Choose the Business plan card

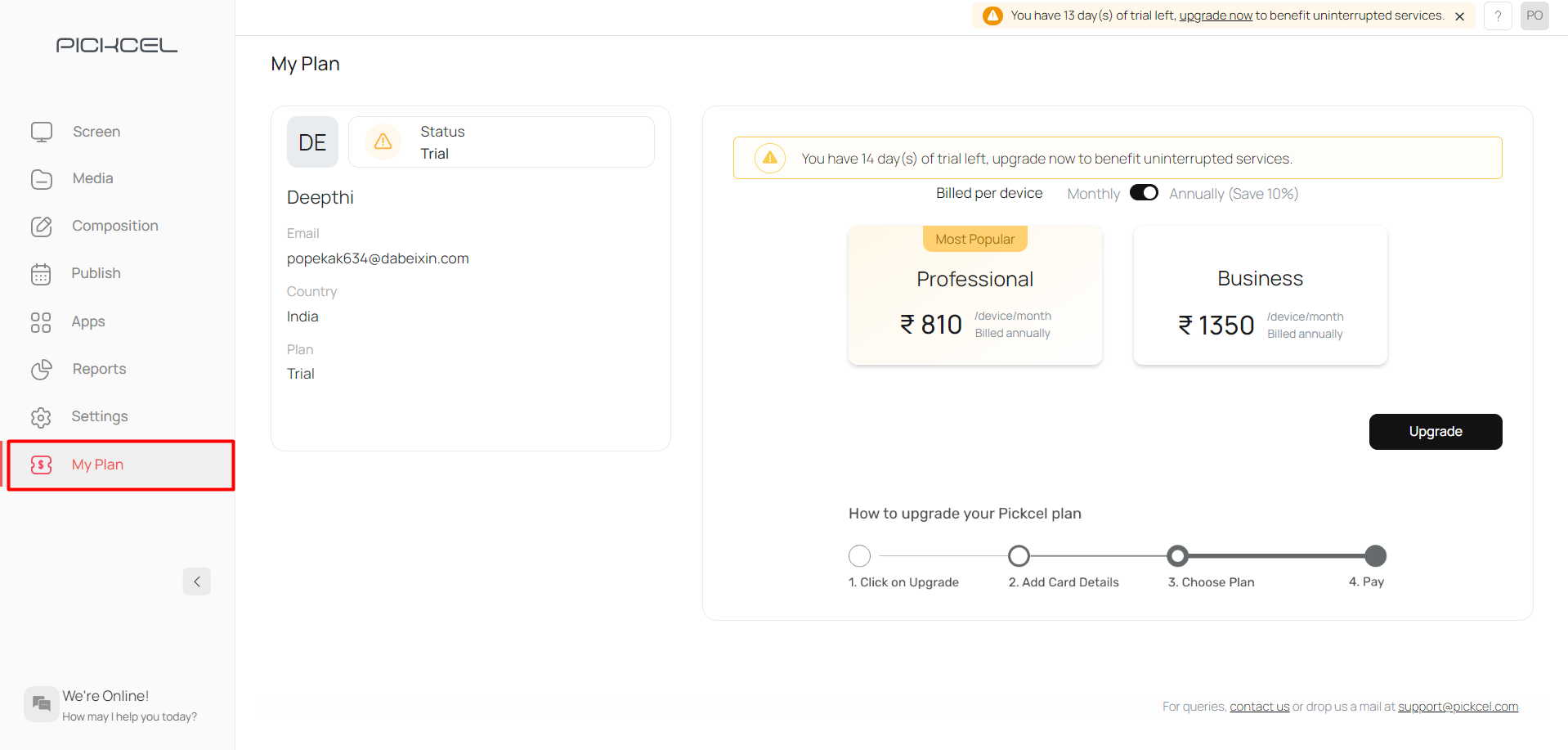pos(1261,295)
